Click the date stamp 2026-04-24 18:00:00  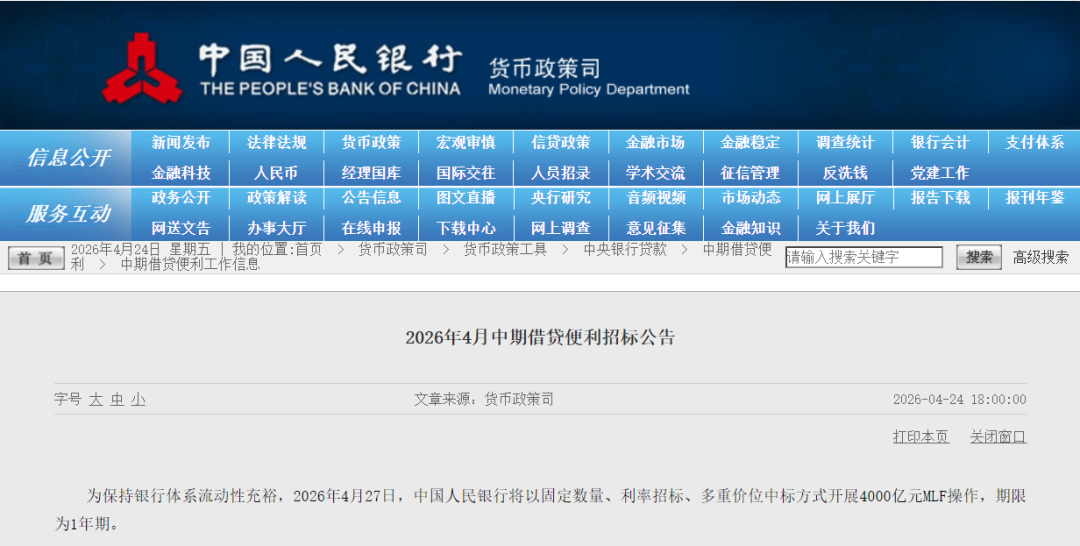959,399
